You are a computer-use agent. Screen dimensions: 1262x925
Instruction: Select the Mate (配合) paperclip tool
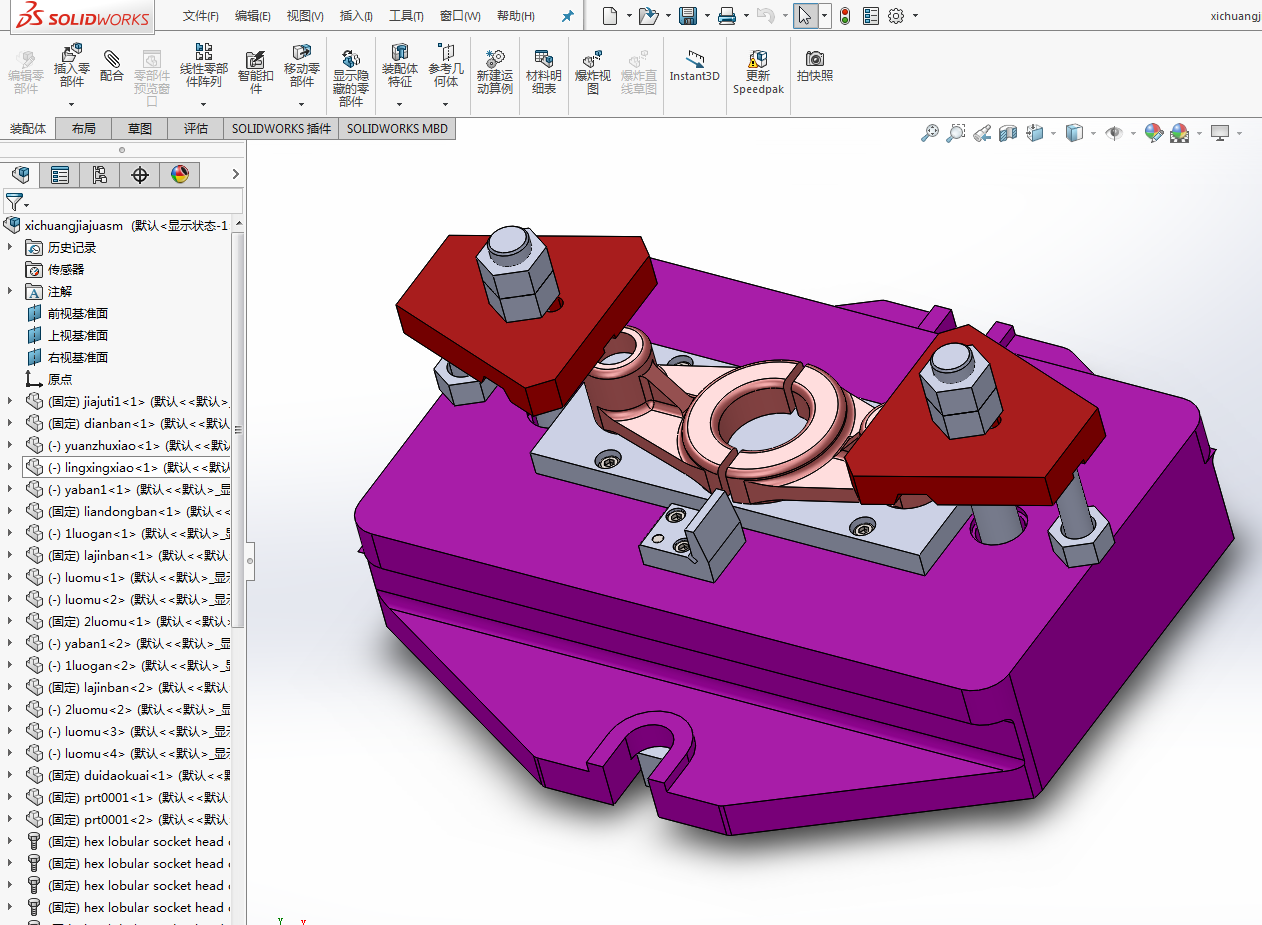tap(112, 60)
